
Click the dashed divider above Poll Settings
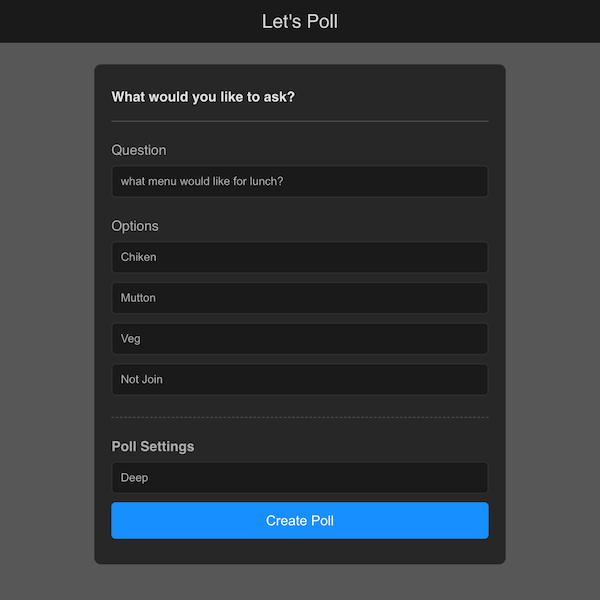[300, 417]
